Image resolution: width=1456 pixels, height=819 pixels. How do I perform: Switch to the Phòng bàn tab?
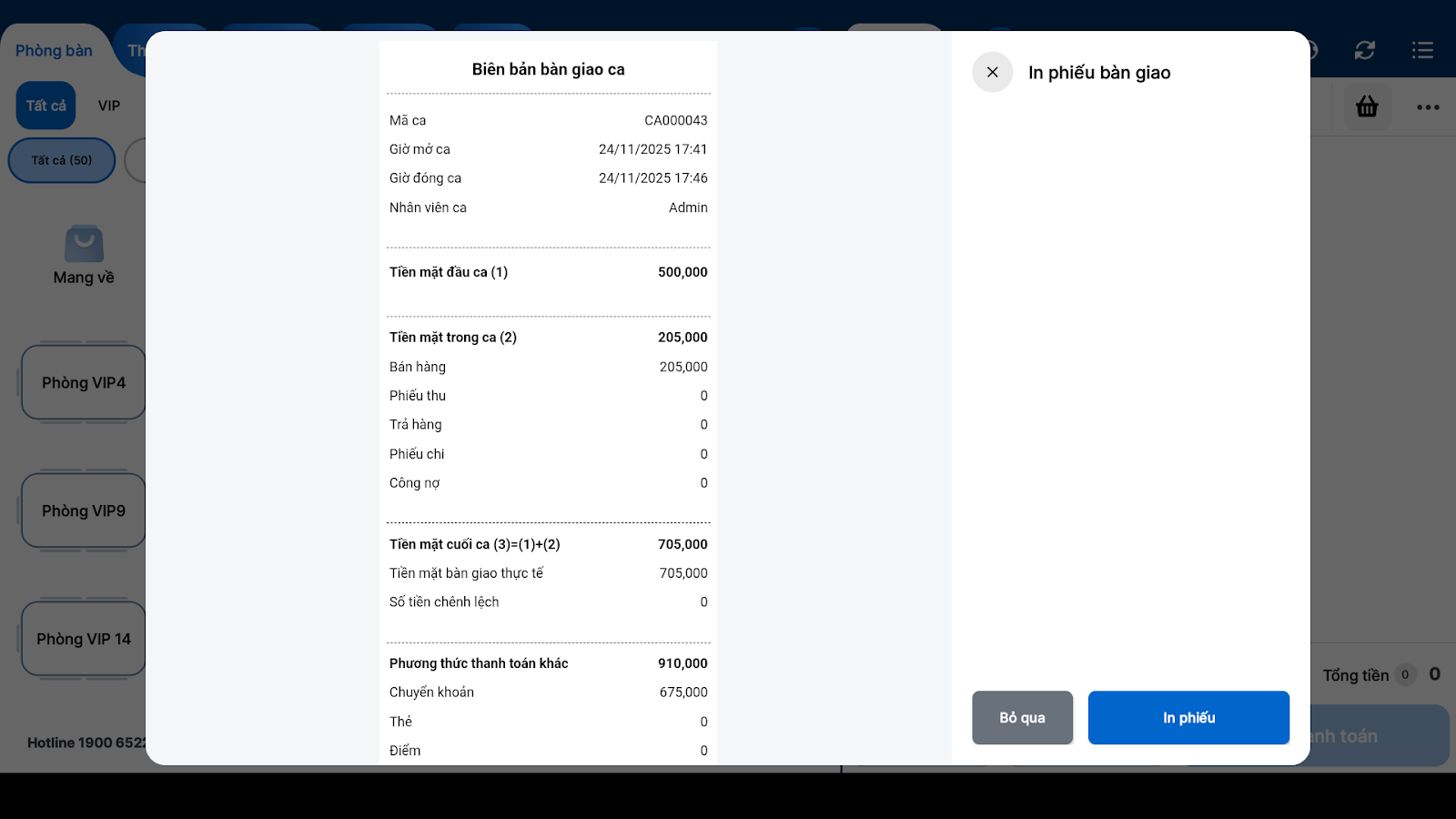point(54,51)
